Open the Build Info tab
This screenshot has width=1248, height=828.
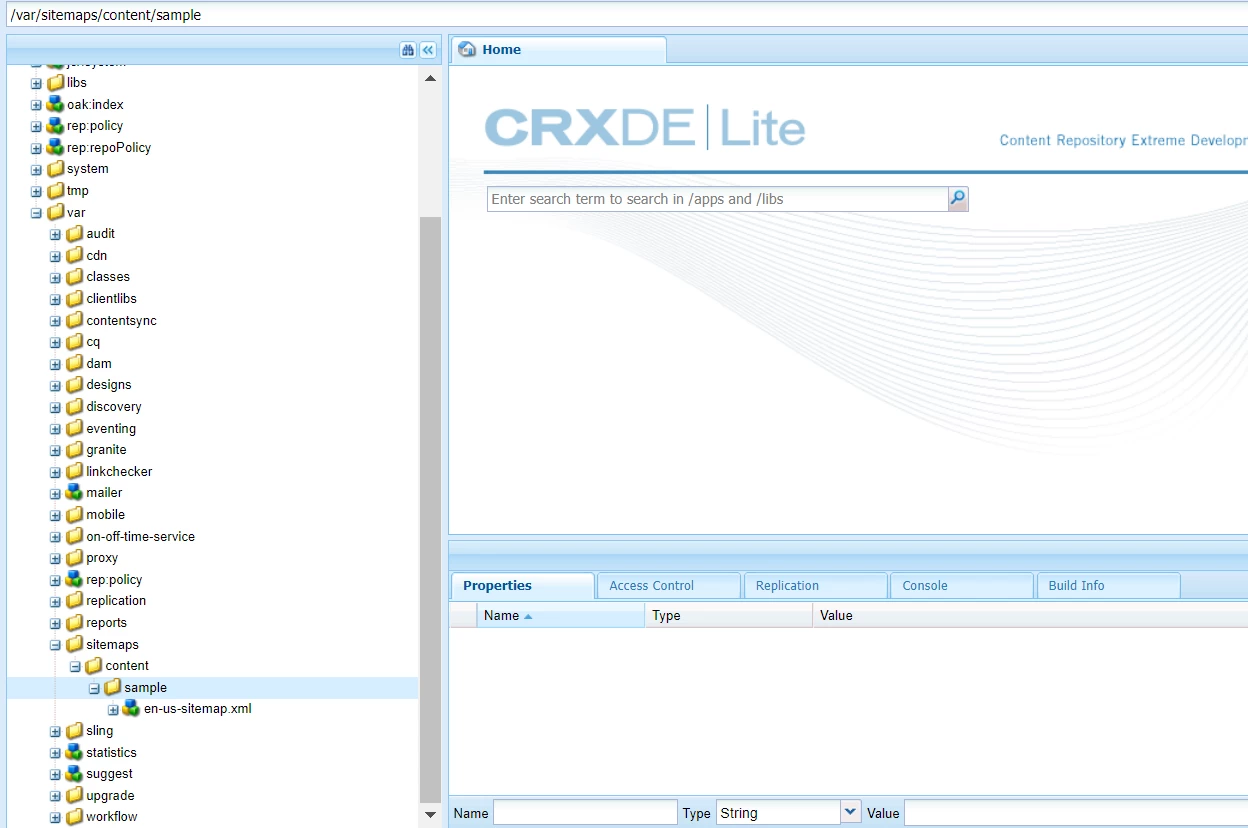1108,586
